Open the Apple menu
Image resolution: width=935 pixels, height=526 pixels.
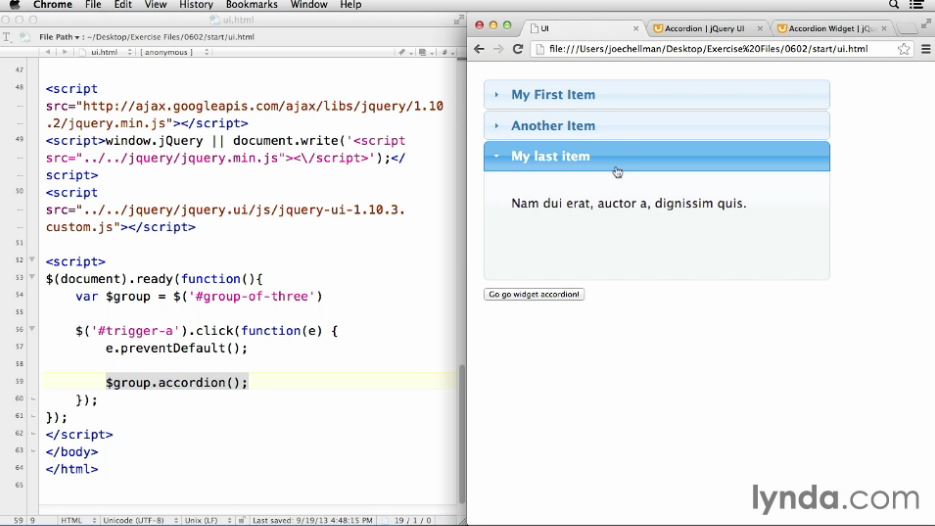(x=14, y=5)
